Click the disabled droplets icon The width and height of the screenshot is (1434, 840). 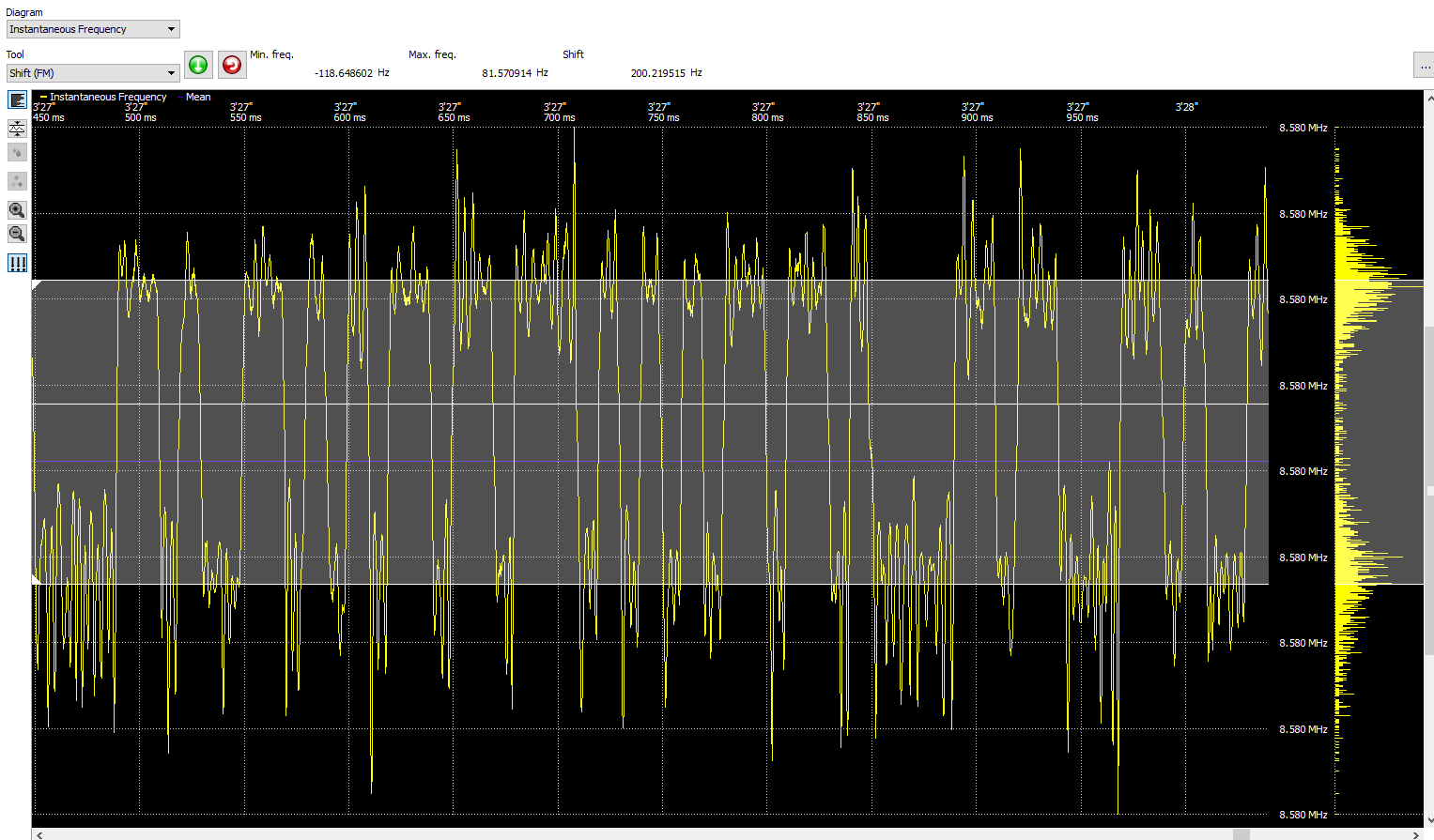click(17, 152)
